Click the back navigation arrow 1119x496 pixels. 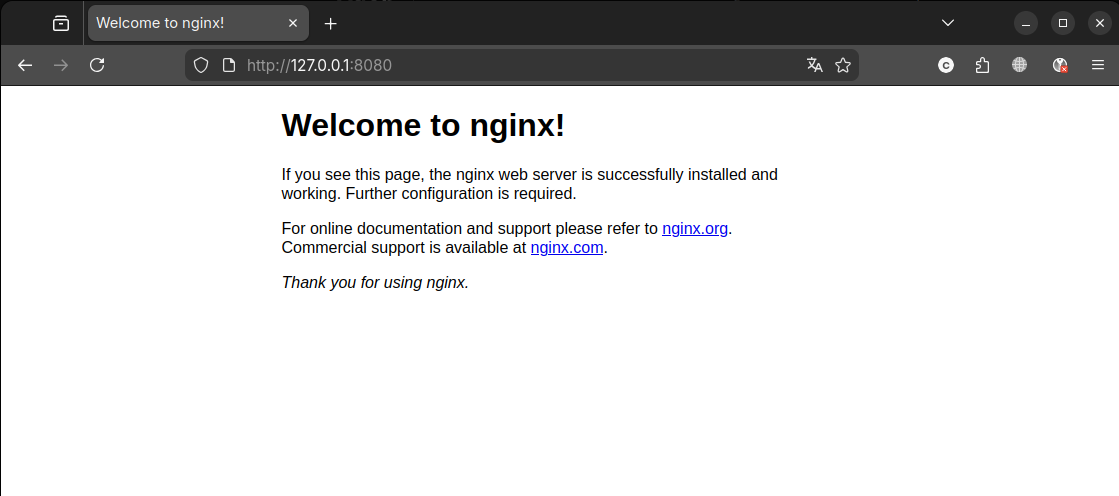25,65
